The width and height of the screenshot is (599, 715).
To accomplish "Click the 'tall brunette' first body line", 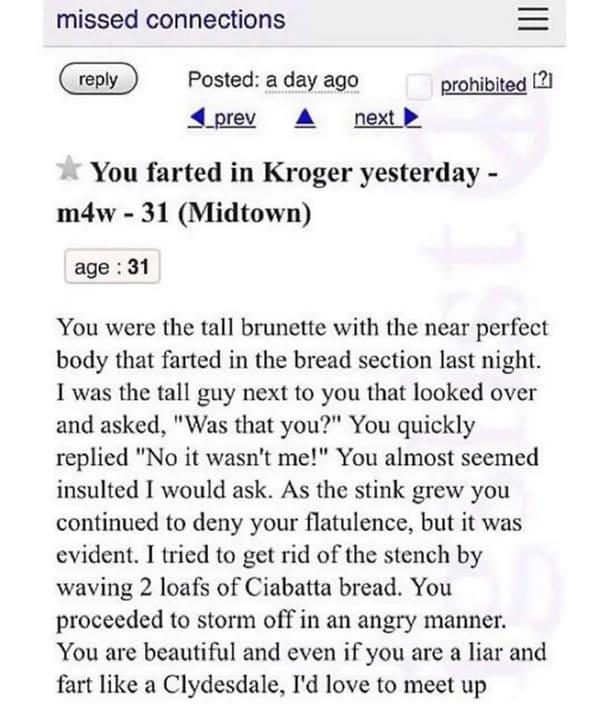I will point(302,328).
